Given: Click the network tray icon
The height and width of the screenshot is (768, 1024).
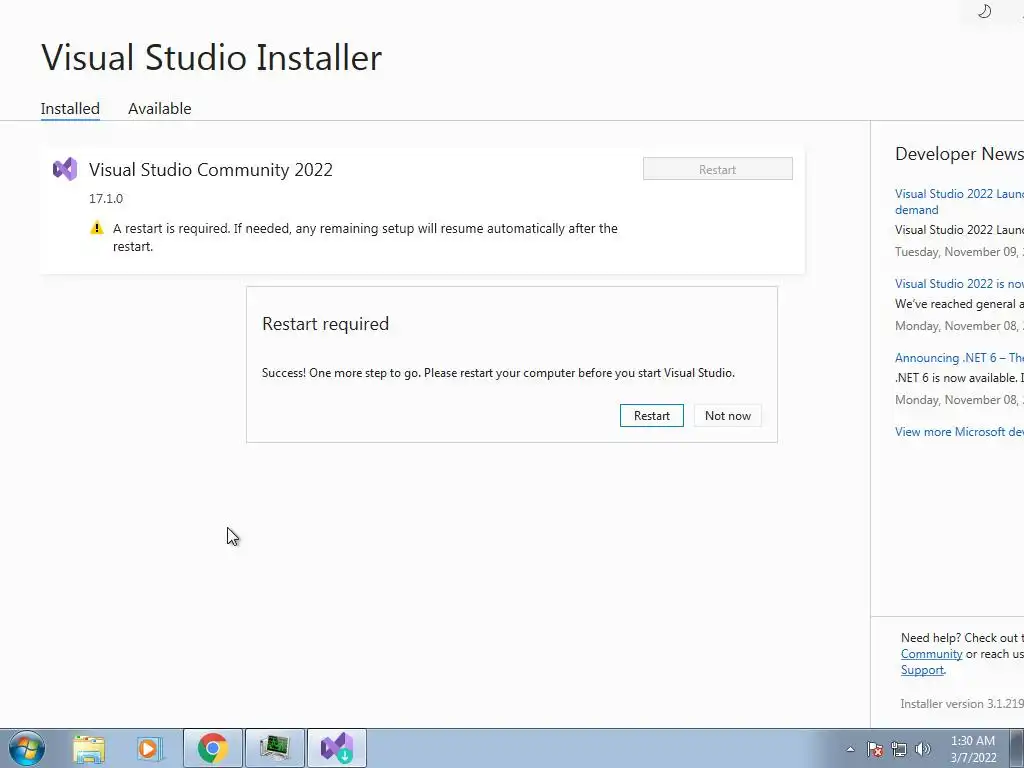Looking at the screenshot, I should coord(899,749).
